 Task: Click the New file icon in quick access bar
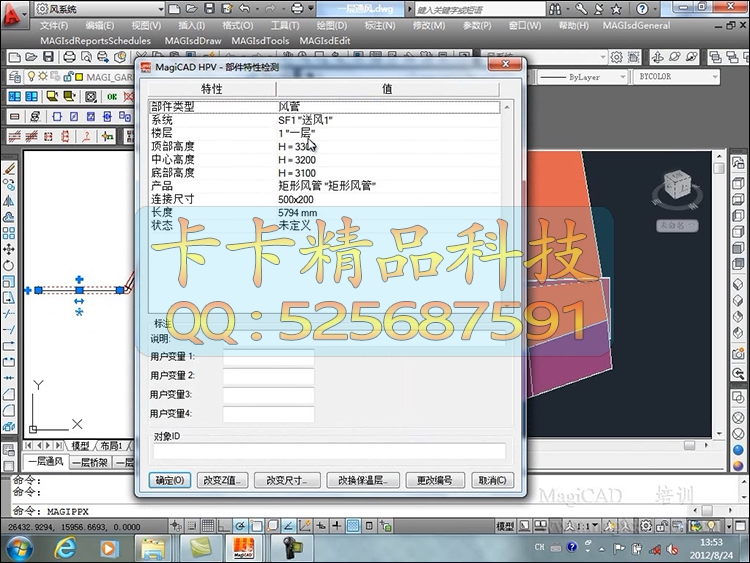click(x=175, y=8)
